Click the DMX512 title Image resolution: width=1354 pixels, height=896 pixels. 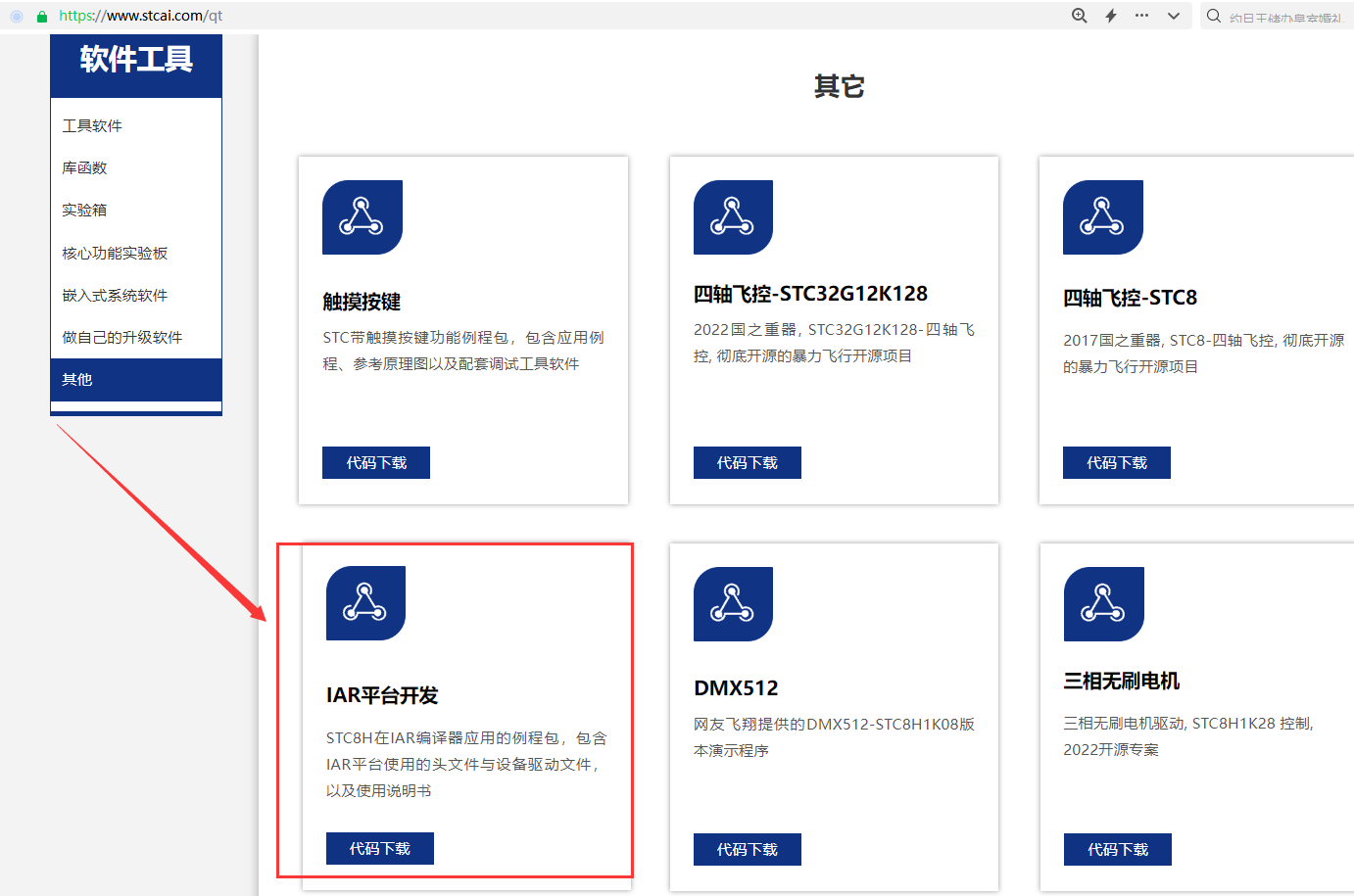(736, 688)
